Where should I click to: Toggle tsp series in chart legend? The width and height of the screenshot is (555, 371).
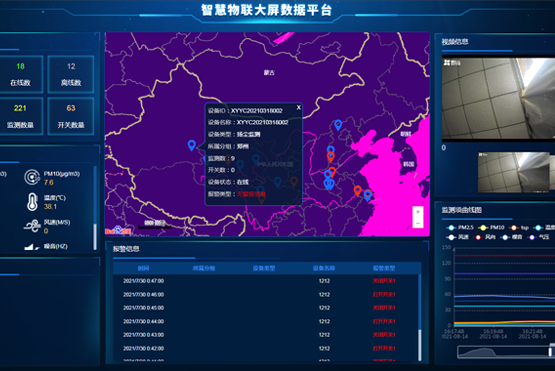tap(519, 227)
